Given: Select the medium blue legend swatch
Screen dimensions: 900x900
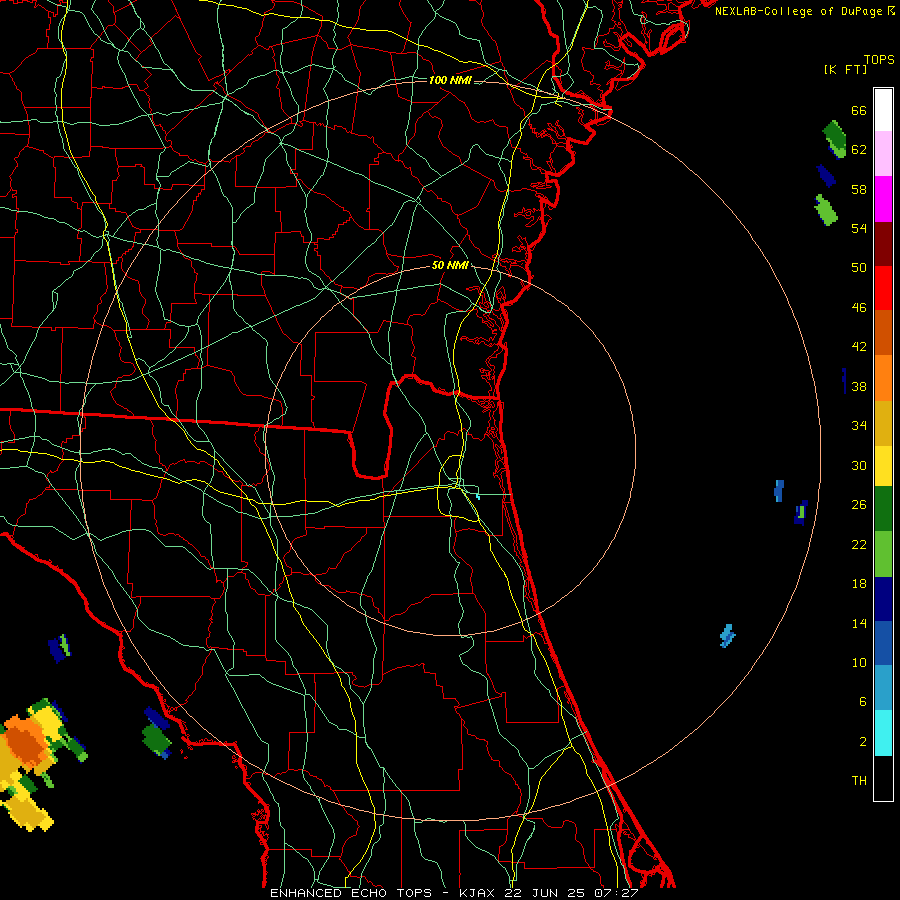Looking at the screenshot, I should tap(883, 643).
